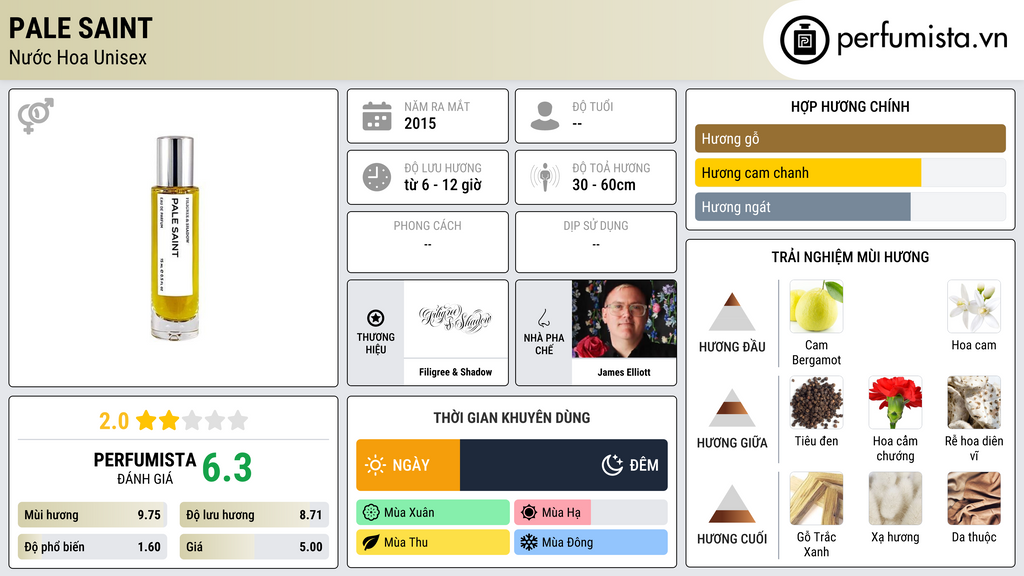This screenshot has width=1024, height=576.
Task: Click the PALE SAINT title
Action: 80,28
